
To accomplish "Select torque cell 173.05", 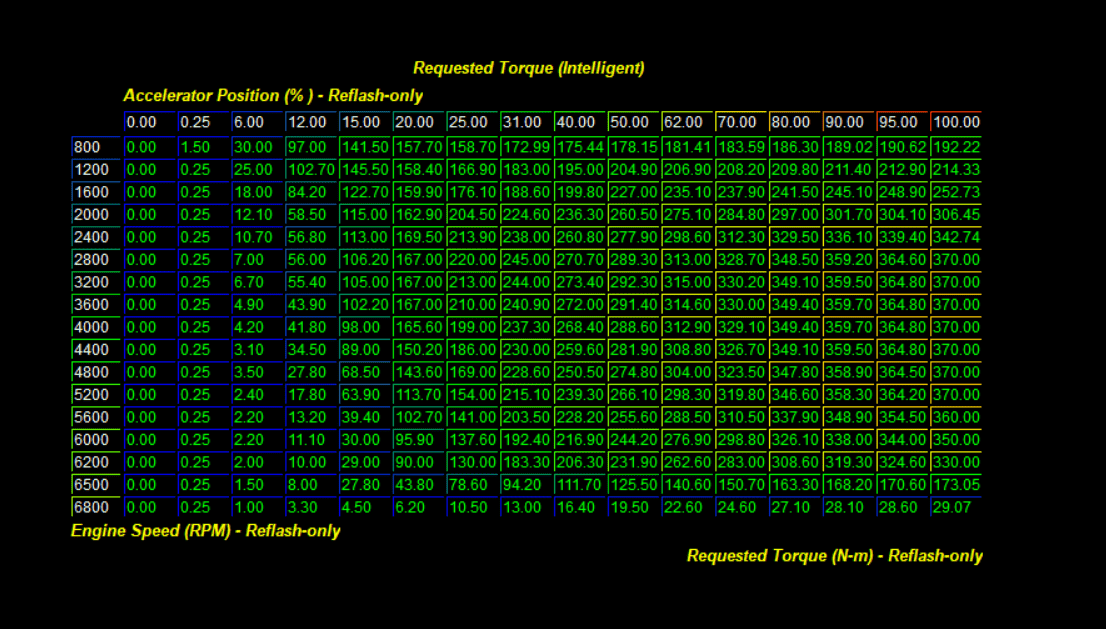I will [x=956, y=485].
